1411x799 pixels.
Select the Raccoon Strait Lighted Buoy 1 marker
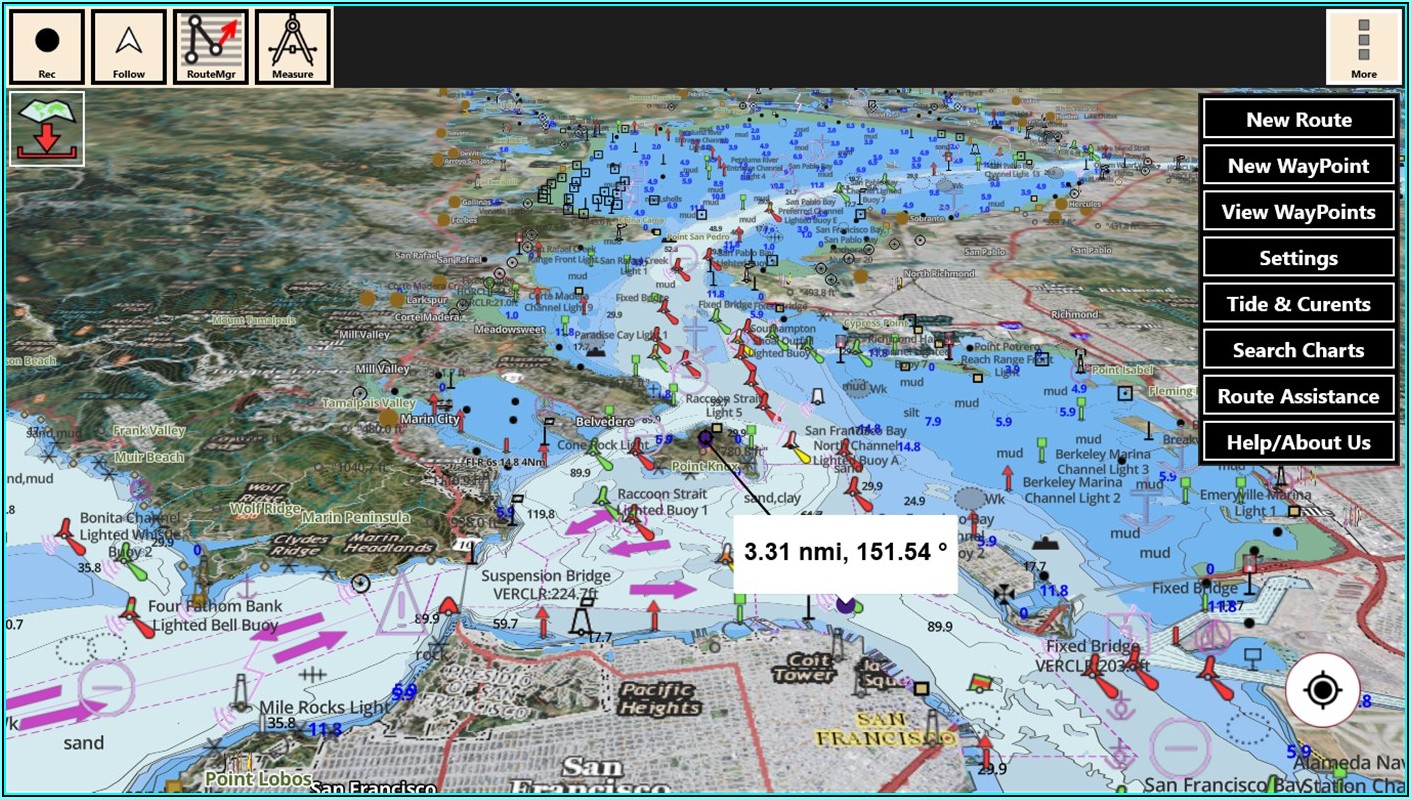click(x=603, y=496)
